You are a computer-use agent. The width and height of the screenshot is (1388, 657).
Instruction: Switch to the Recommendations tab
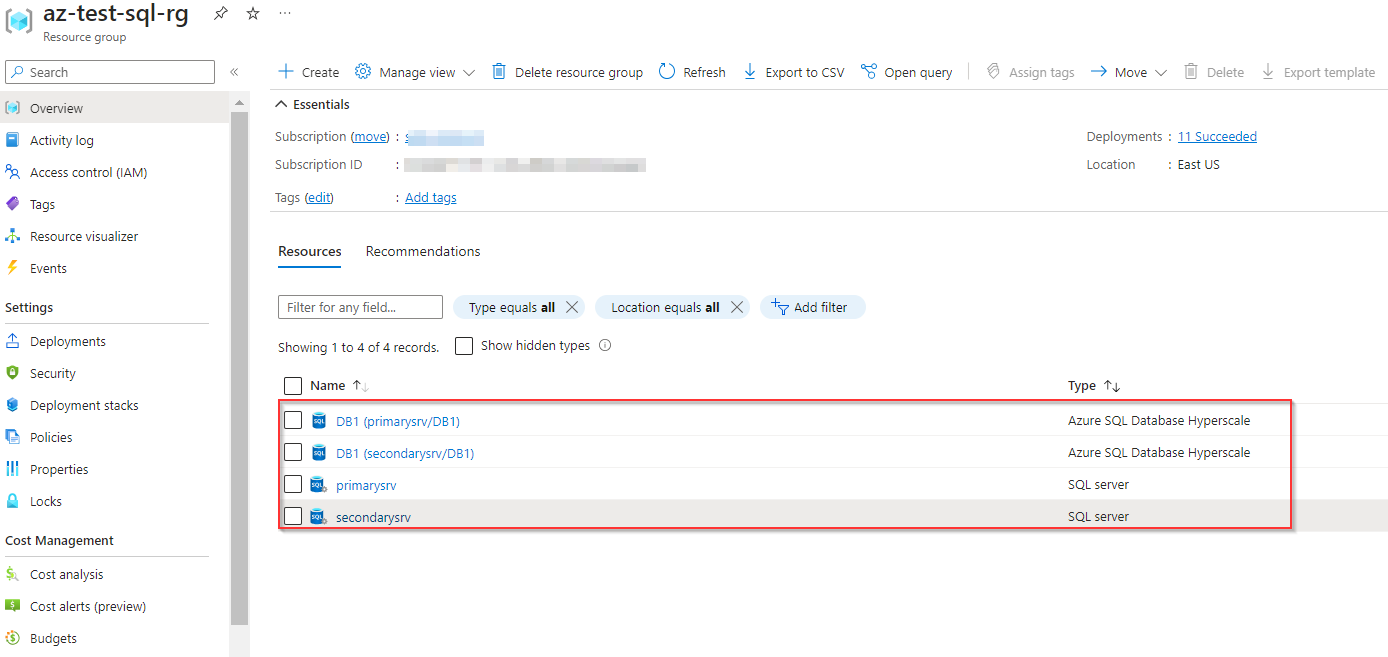[423, 251]
